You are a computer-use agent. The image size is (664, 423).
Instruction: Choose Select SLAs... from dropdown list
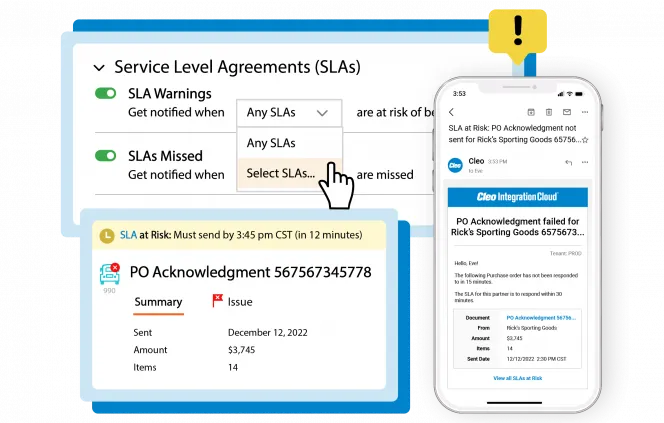point(289,173)
